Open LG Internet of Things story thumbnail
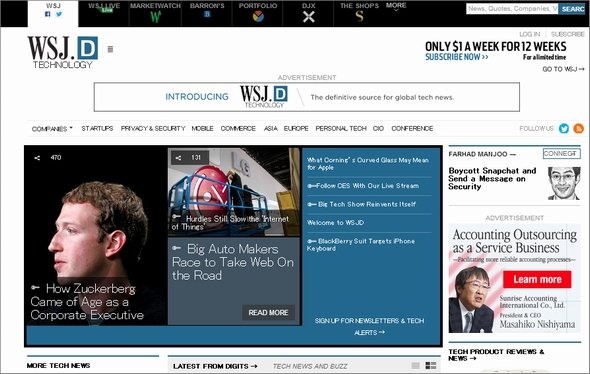 234,192
